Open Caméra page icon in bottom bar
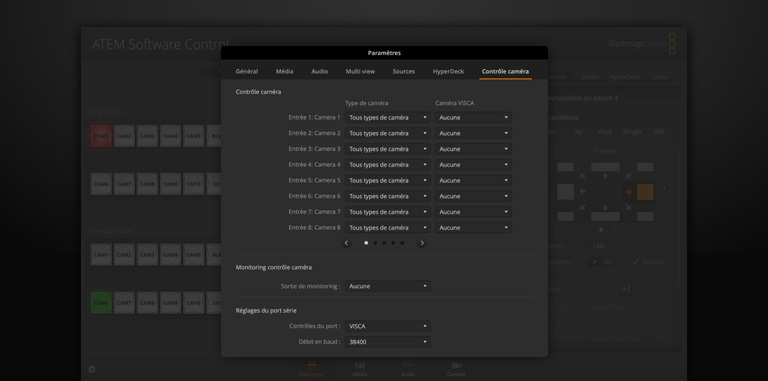This screenshot has height=381, width=768. (x=456, y=369)
